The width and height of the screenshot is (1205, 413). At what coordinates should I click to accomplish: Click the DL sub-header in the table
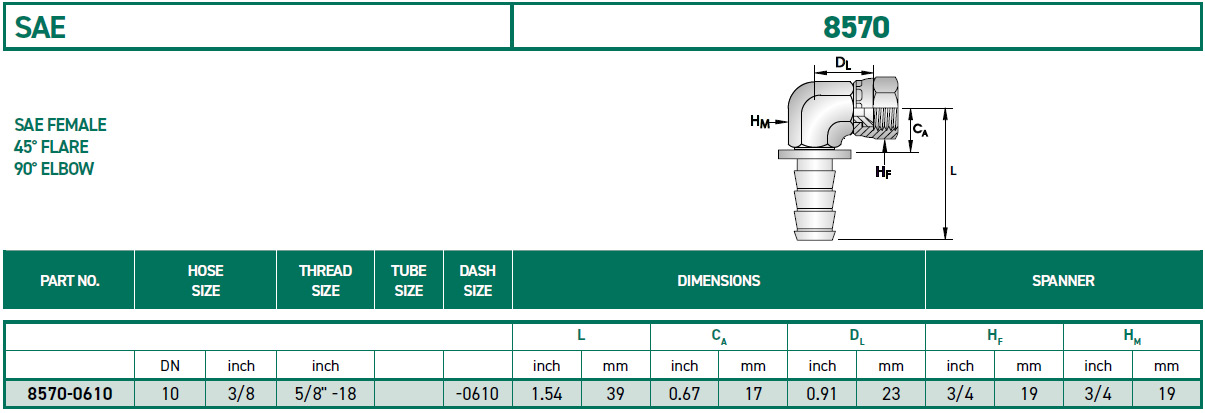(x=857, y=338)
